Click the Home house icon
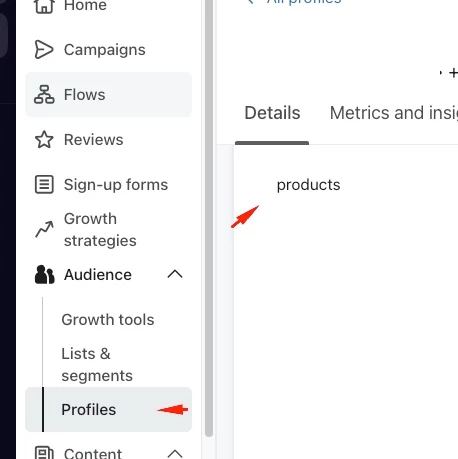 tap(44, 6)
